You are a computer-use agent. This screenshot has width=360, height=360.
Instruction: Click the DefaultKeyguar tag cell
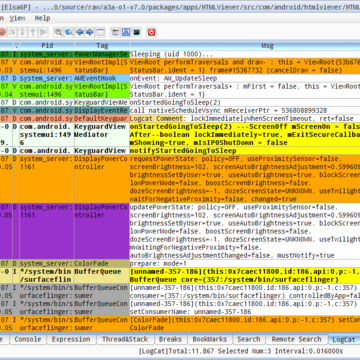coord(102,118)
